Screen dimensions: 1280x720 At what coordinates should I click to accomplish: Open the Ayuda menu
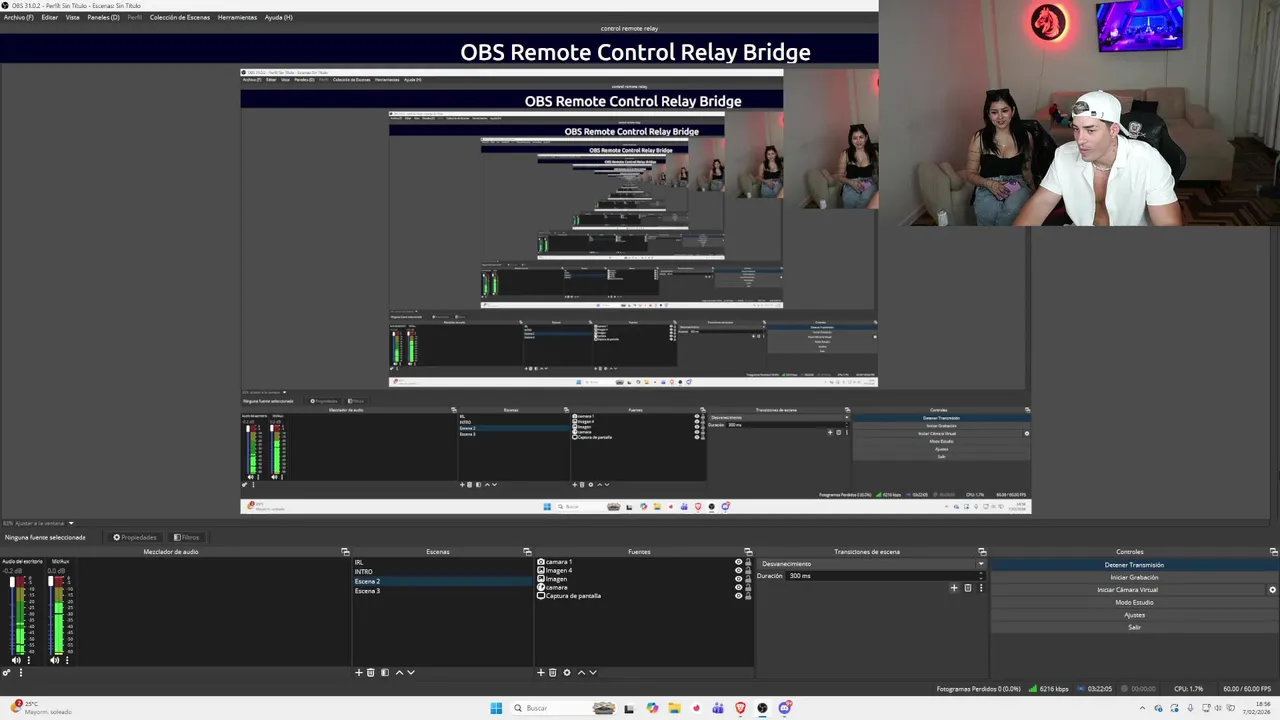click(278, 17)
